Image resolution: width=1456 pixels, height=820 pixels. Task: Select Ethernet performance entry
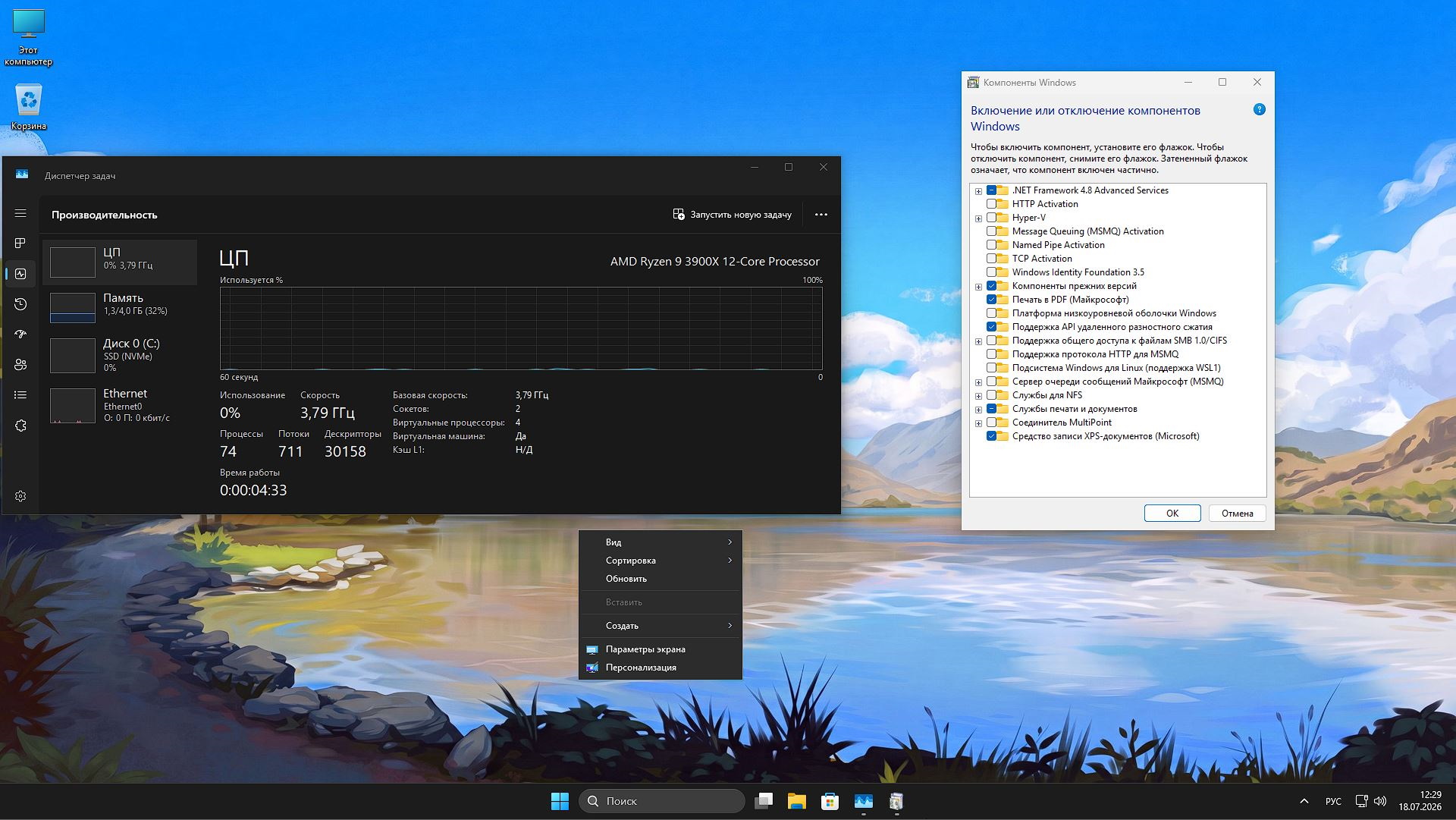click(120, 405)
